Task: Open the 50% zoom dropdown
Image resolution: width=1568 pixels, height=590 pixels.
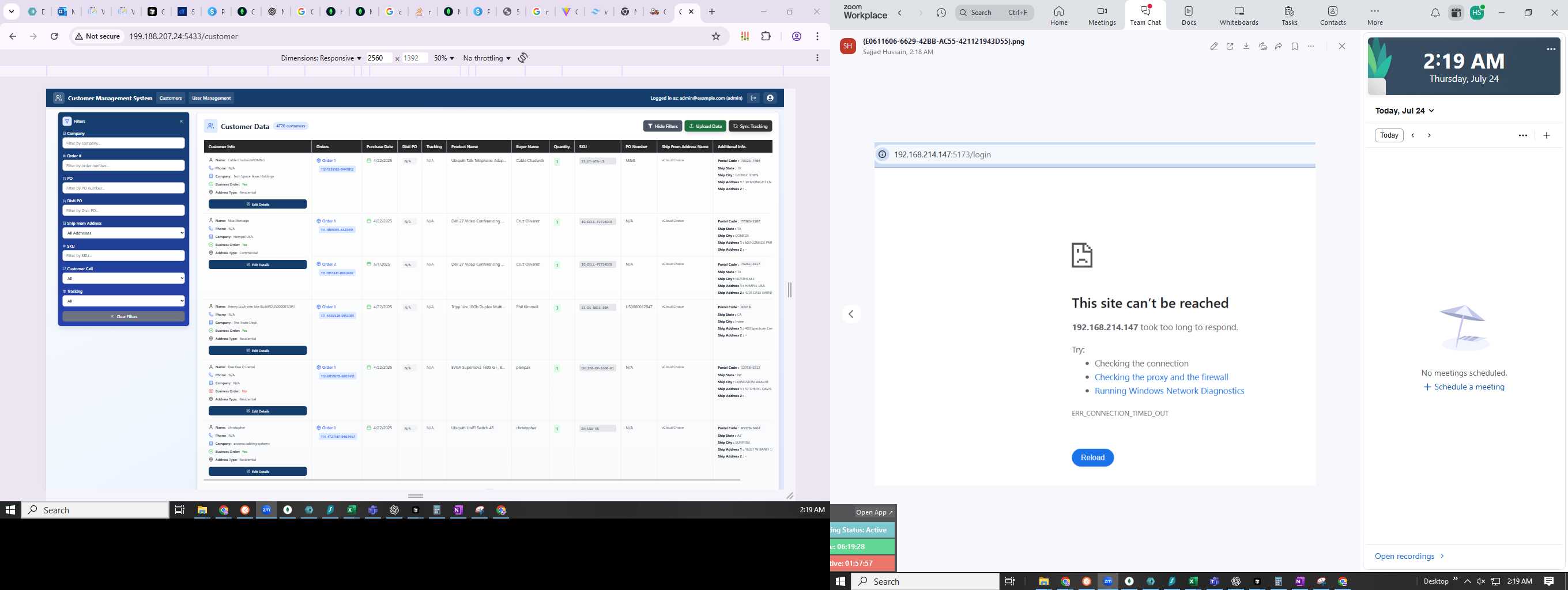Action: [444, 58]
